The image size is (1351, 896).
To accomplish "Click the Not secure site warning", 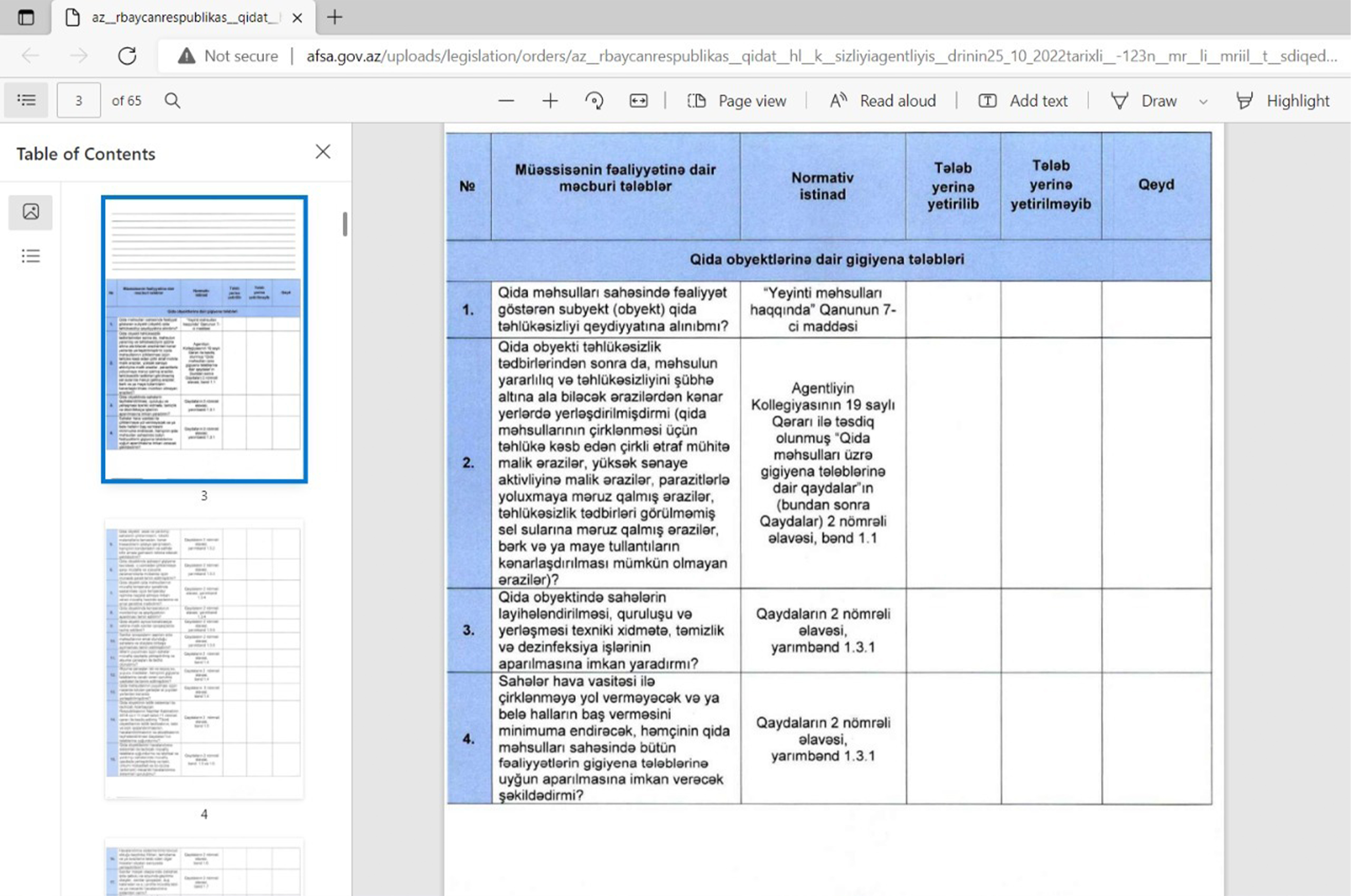I will point(228,56).
